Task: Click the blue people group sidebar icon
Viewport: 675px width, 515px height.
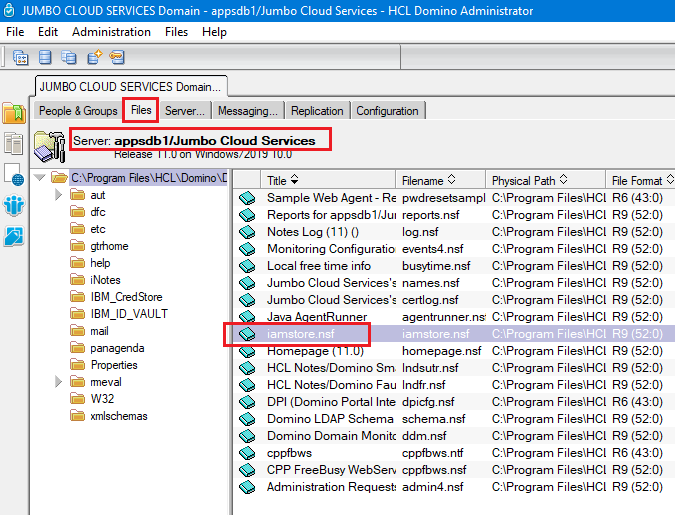Action: [14, 205]
